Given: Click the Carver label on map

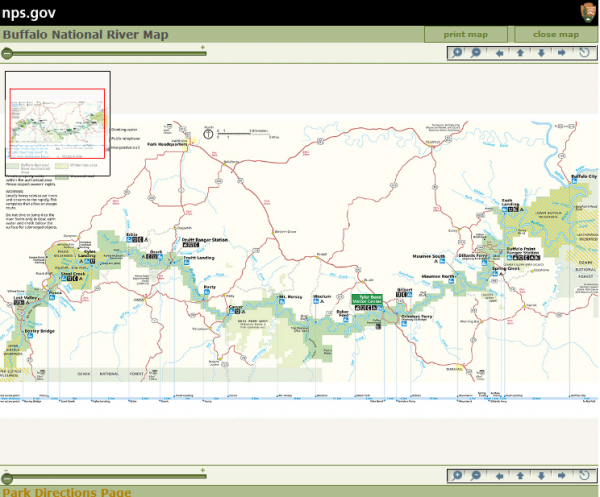Looking at the screenshot, I should click(x=236, y=307).
